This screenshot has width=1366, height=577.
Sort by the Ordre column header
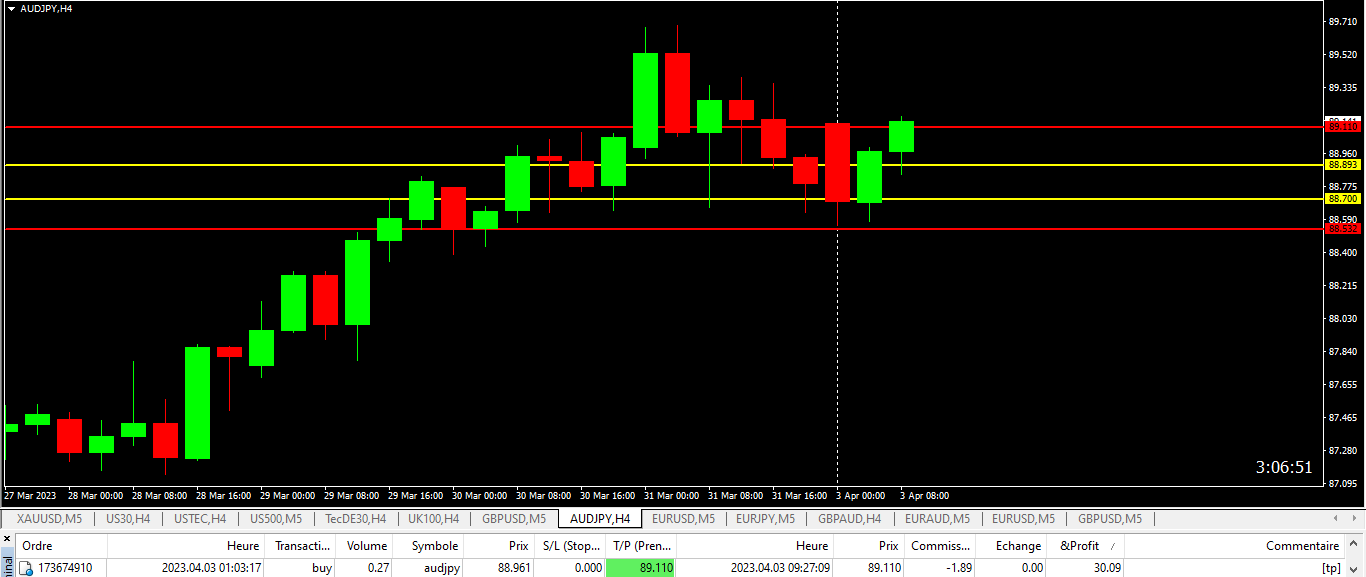pos(61,546)
